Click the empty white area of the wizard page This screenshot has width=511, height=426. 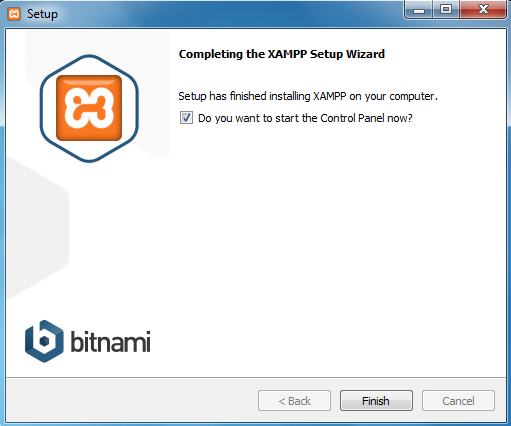pos(333,250)
